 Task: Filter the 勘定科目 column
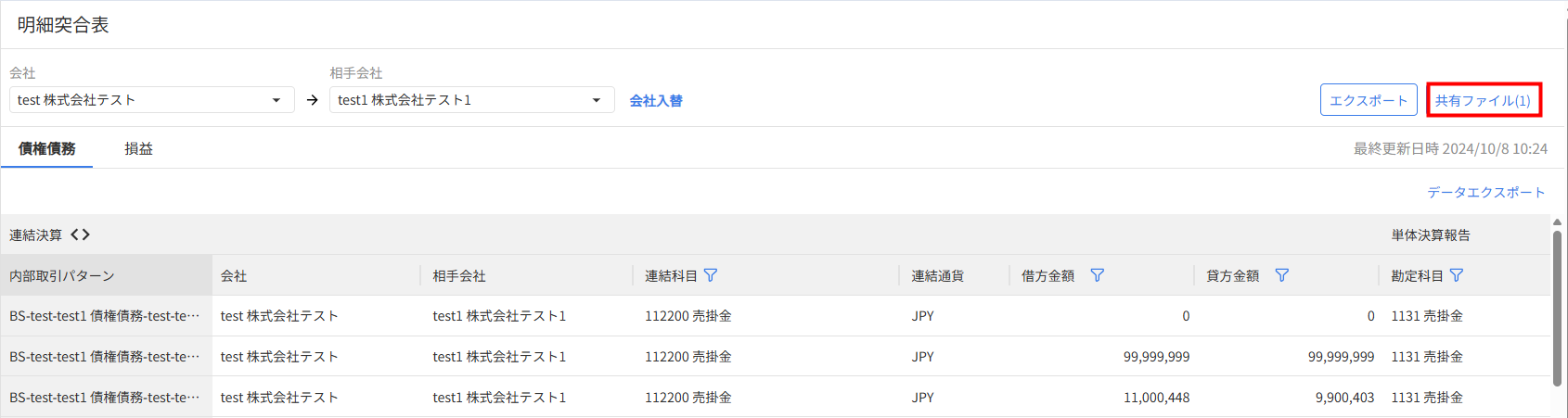tap(1456, 275)
